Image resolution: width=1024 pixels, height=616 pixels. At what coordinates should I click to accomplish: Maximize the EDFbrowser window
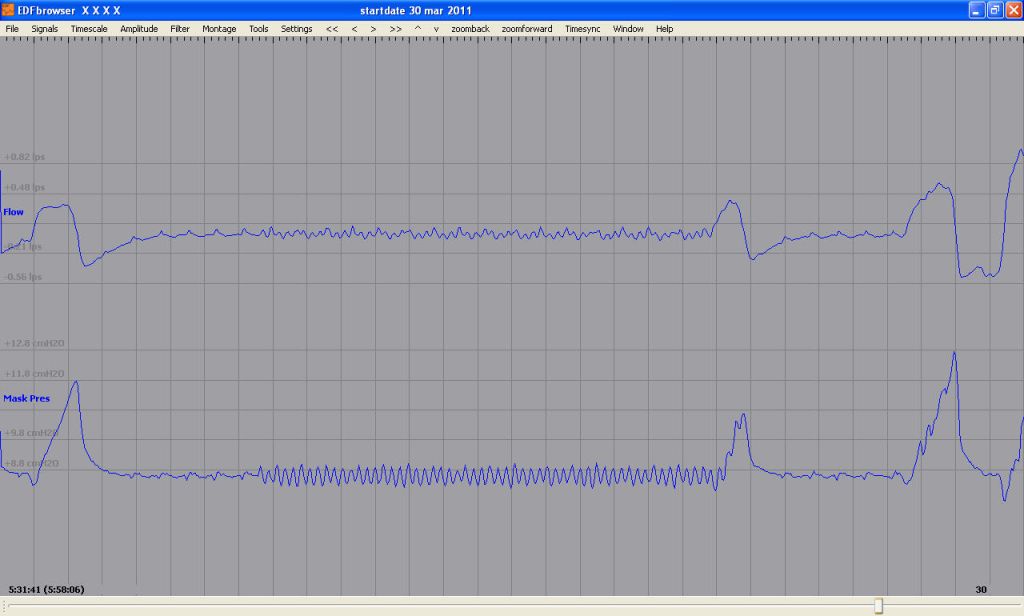(x=995, y=10)
